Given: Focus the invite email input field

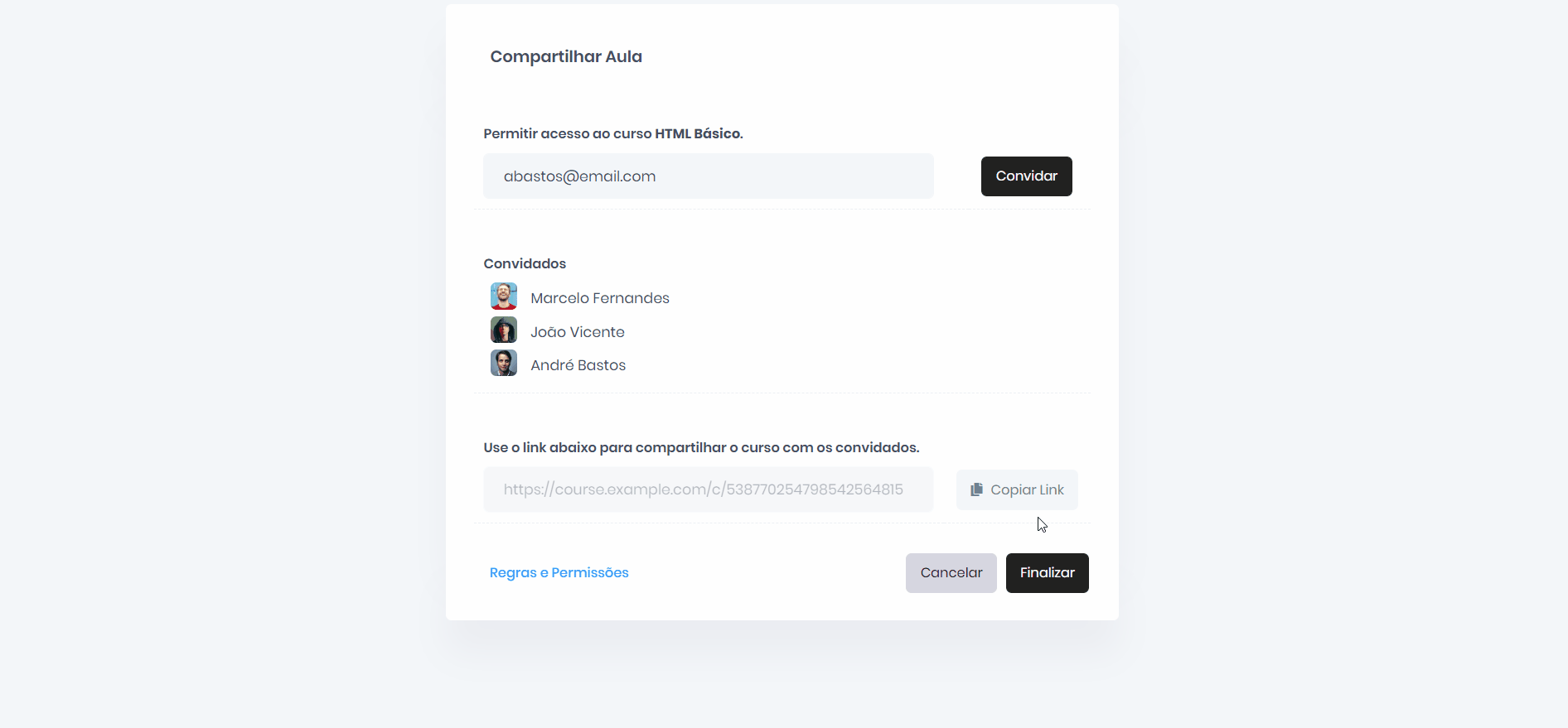Looking at the screenshot, I should click(708, 176).
